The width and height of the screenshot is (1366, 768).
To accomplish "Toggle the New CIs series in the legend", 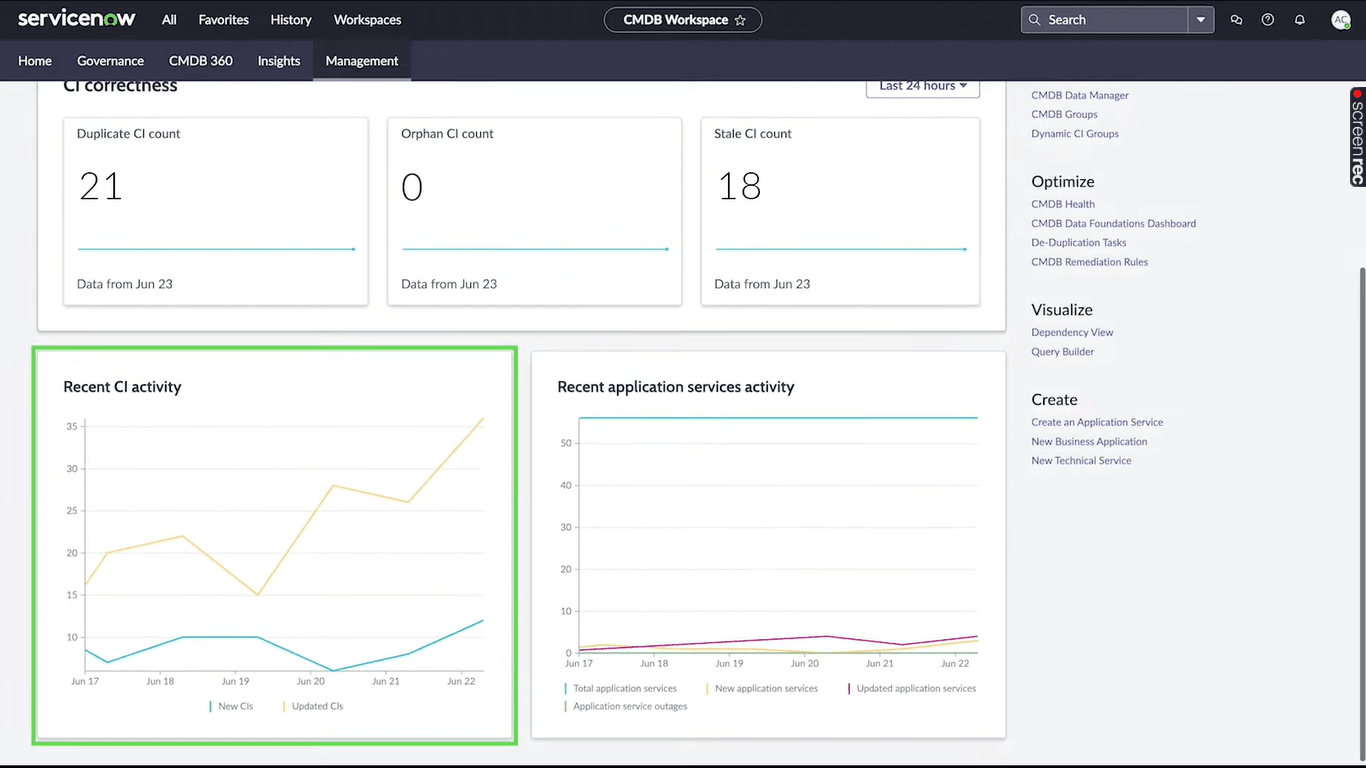I will 235,706.
